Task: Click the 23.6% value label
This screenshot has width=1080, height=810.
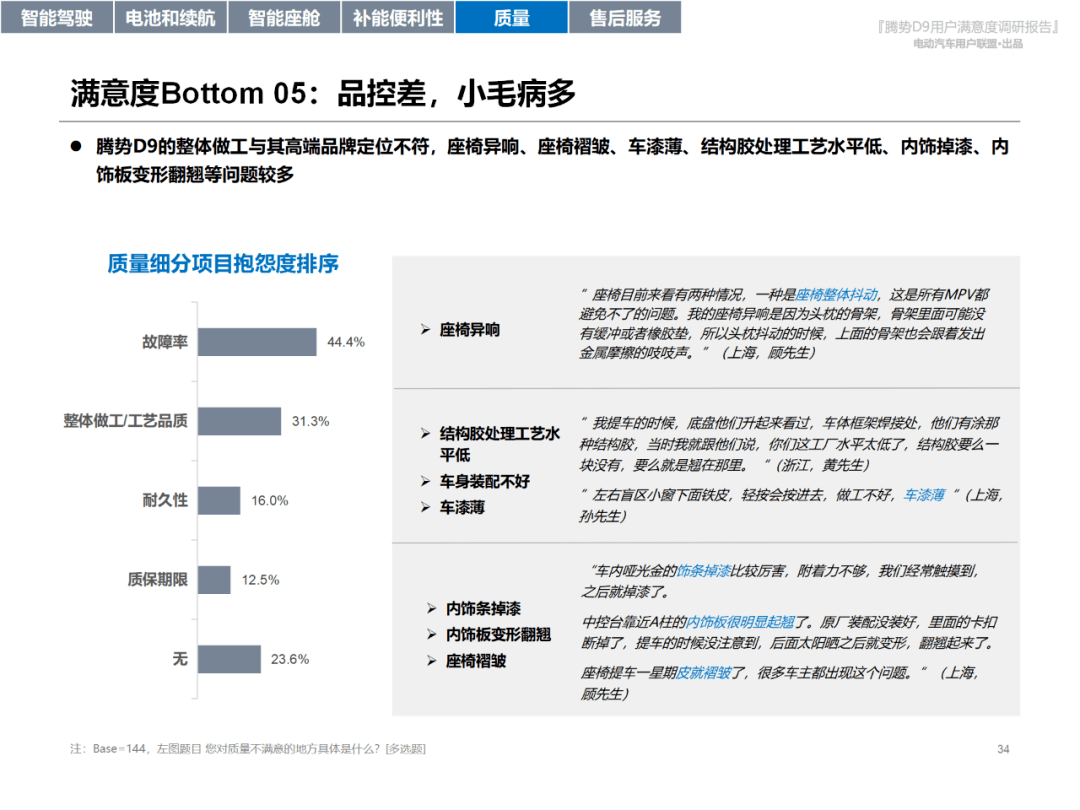Action: (290, 659)
